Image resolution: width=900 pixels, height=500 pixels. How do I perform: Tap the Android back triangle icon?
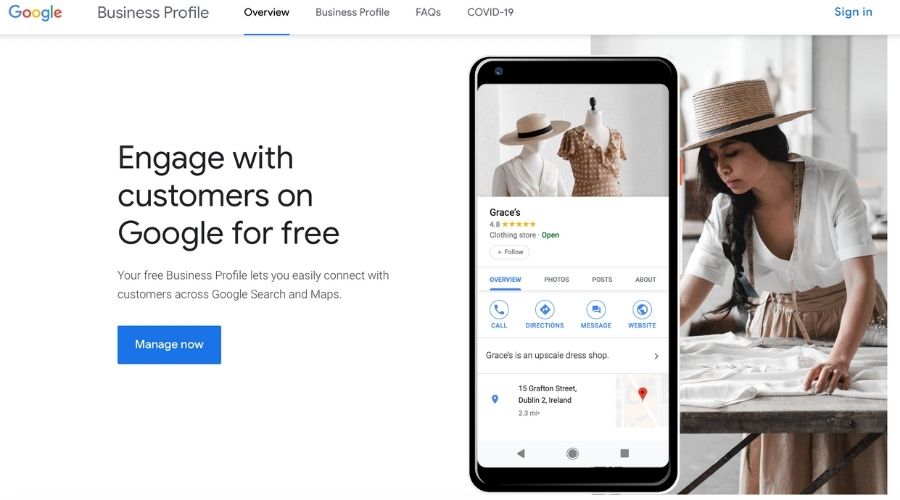click(521, 454)
